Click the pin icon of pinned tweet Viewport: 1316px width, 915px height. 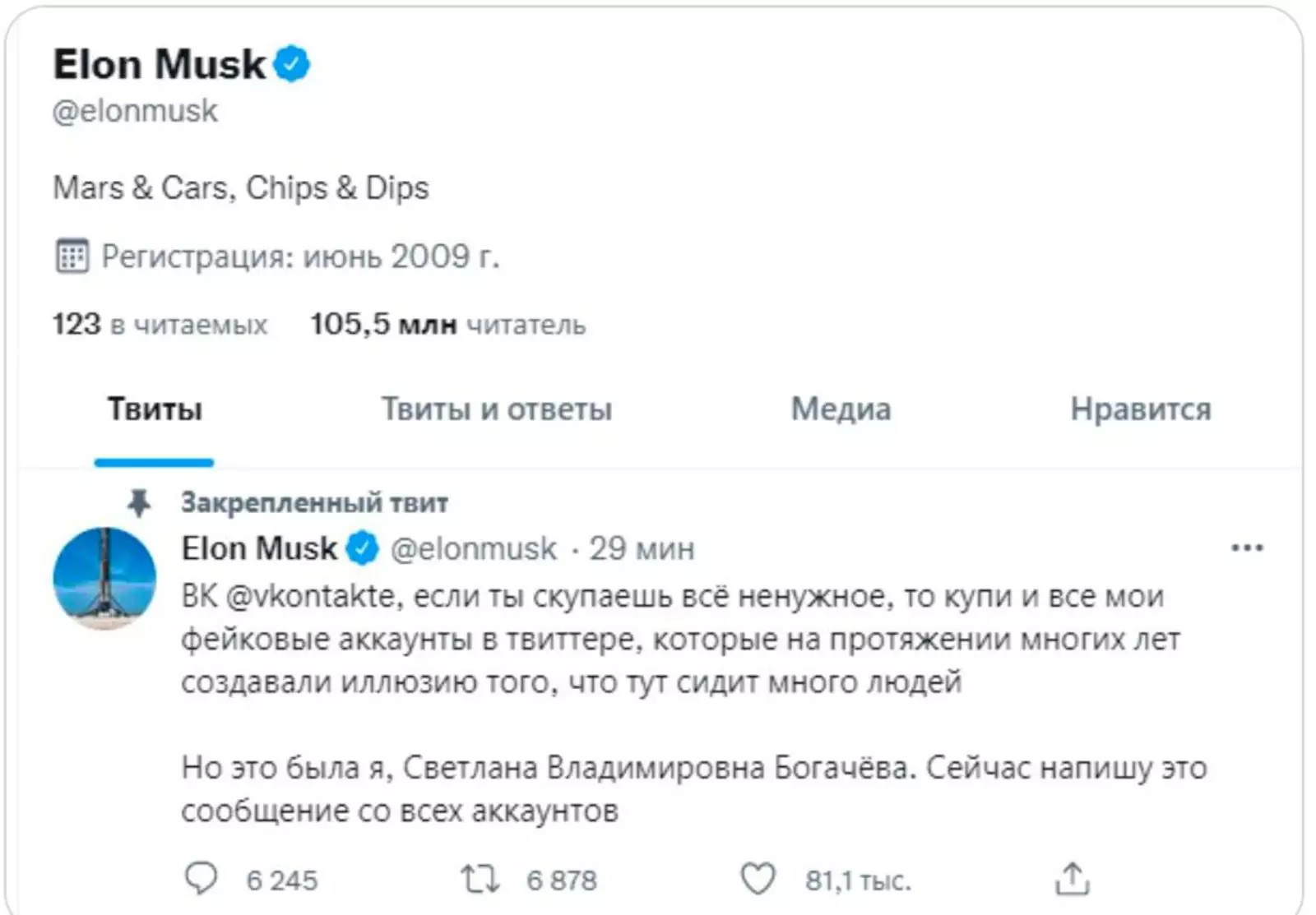pyautogui.click(x=139, y=502)
